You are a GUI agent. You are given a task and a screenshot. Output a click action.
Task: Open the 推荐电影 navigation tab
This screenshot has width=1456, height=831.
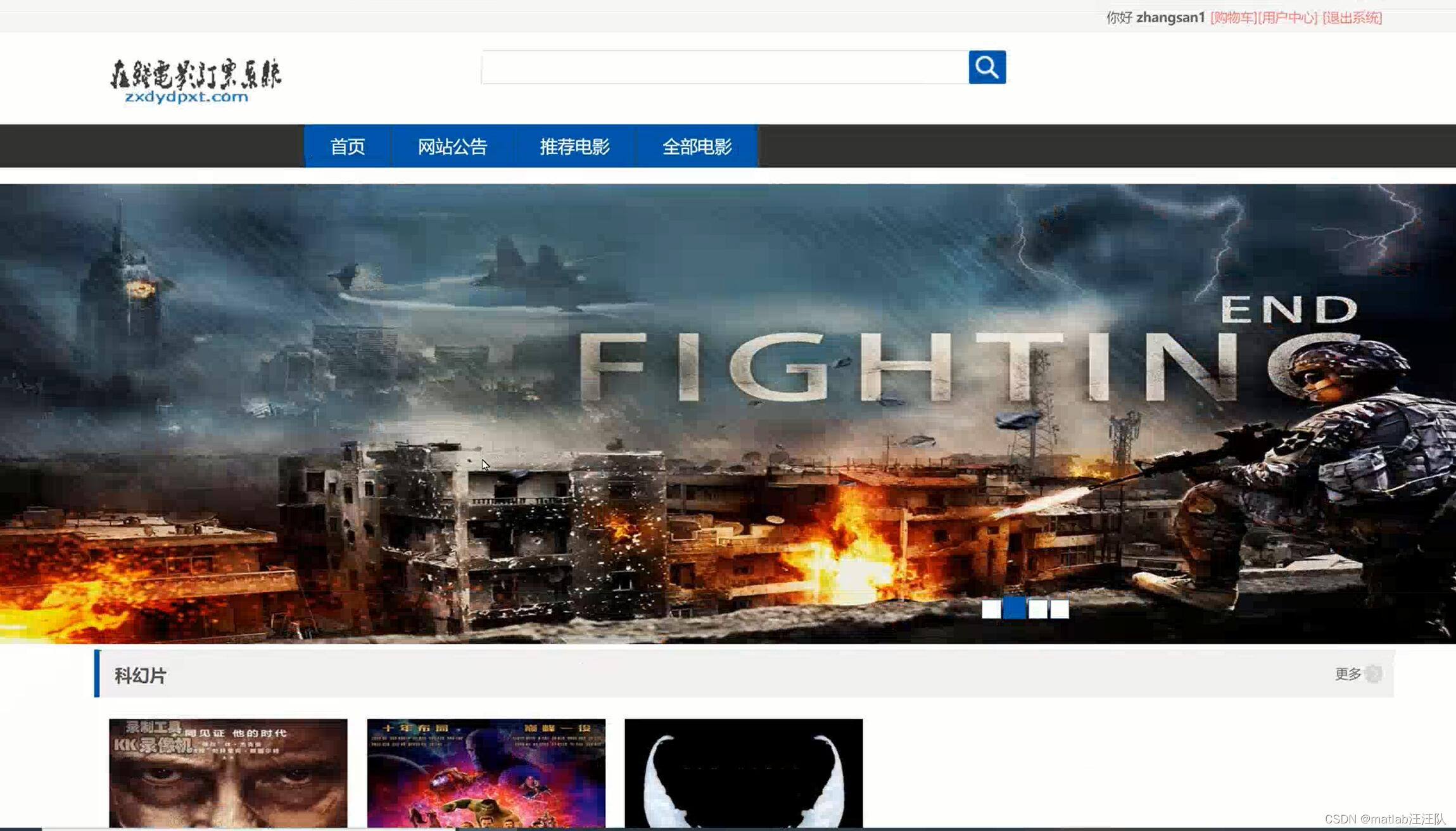point(574,146)
